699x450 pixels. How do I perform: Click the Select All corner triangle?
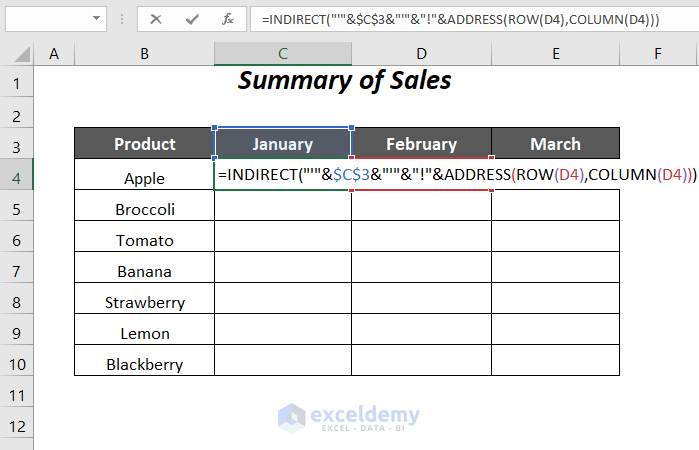point(18,53)
